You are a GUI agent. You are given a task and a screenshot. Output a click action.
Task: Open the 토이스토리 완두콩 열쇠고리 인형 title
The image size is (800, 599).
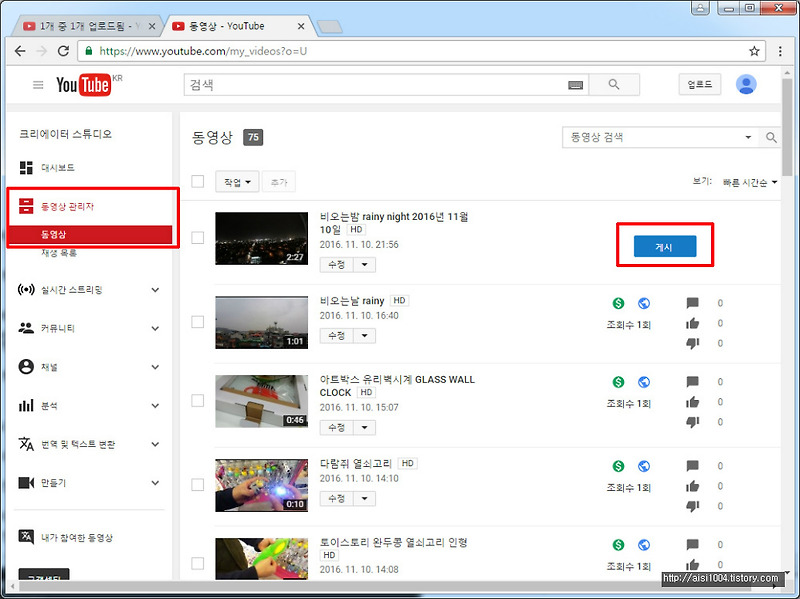(393, 542)
